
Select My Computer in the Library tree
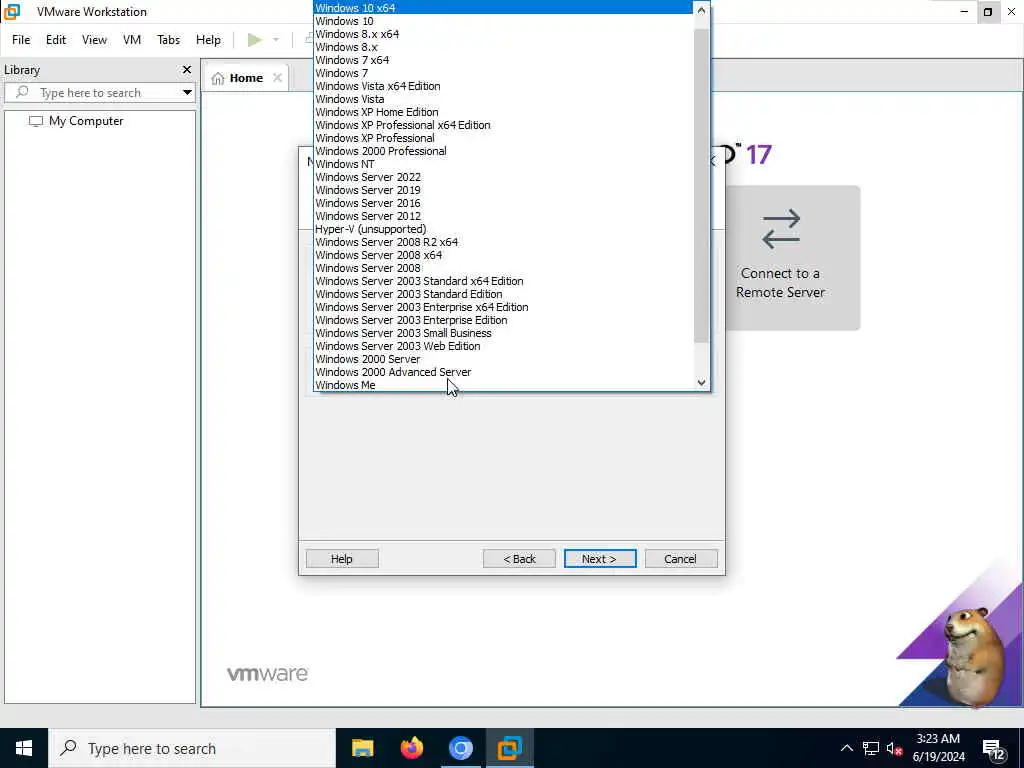(86, 121)
